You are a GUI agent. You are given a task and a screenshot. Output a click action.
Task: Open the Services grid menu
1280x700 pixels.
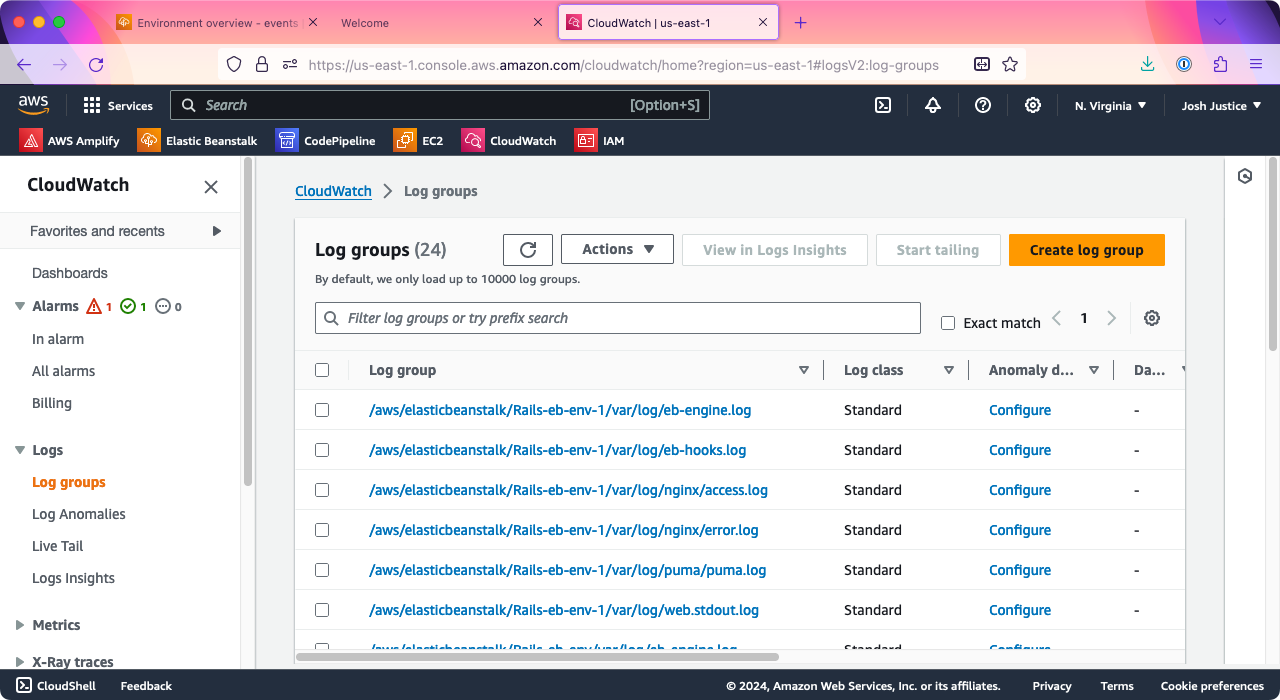click(x=118, y=105)
